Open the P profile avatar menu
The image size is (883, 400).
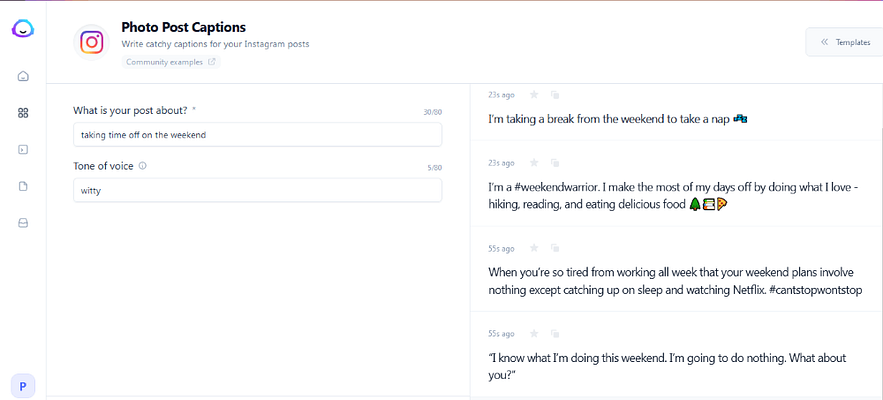coord(23,385)
